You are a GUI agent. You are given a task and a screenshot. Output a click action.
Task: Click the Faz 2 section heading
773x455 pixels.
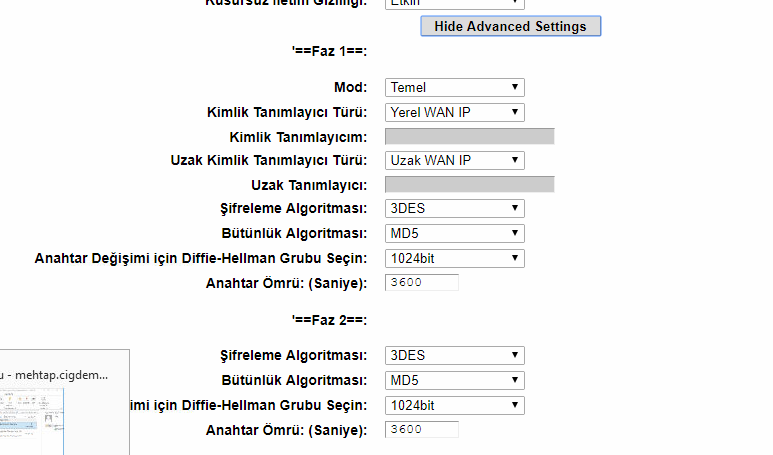pyautogui.click(x=328, y=320)
